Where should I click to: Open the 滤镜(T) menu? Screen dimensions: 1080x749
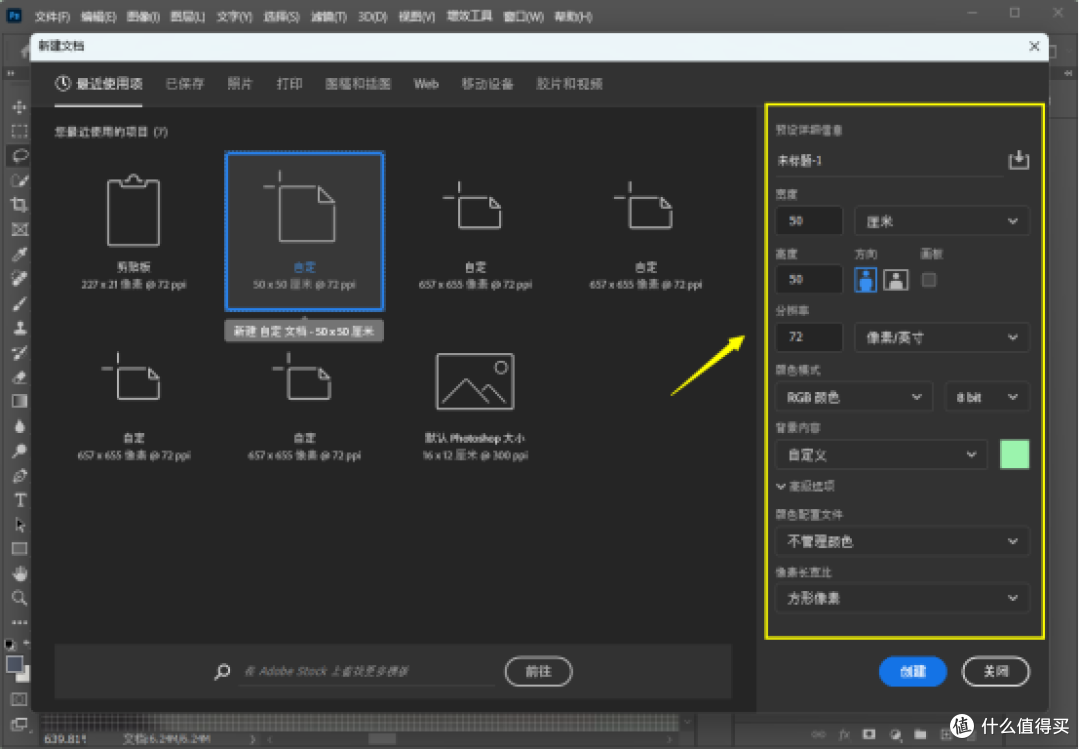pyautogui.click(x=329, y=17)
